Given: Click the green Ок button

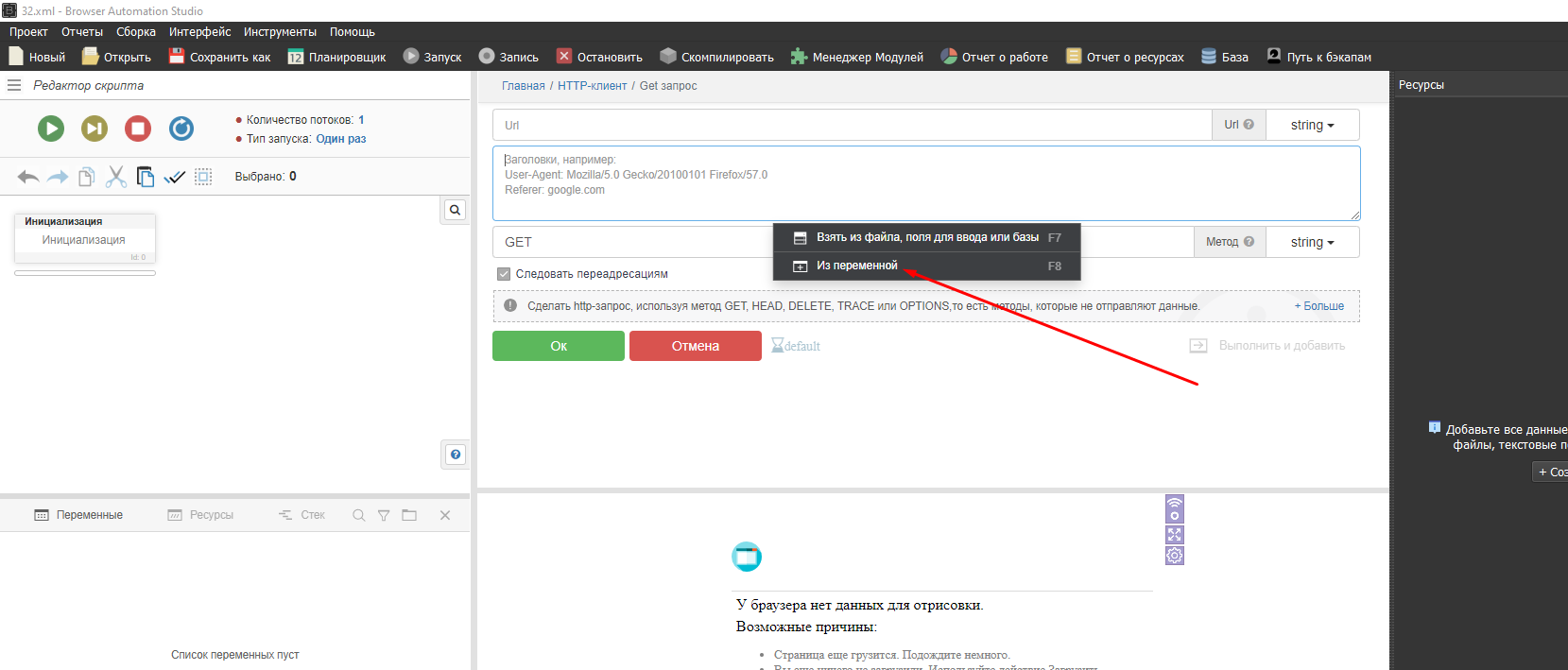Looking at the screenshot, I should click(558, 346).
